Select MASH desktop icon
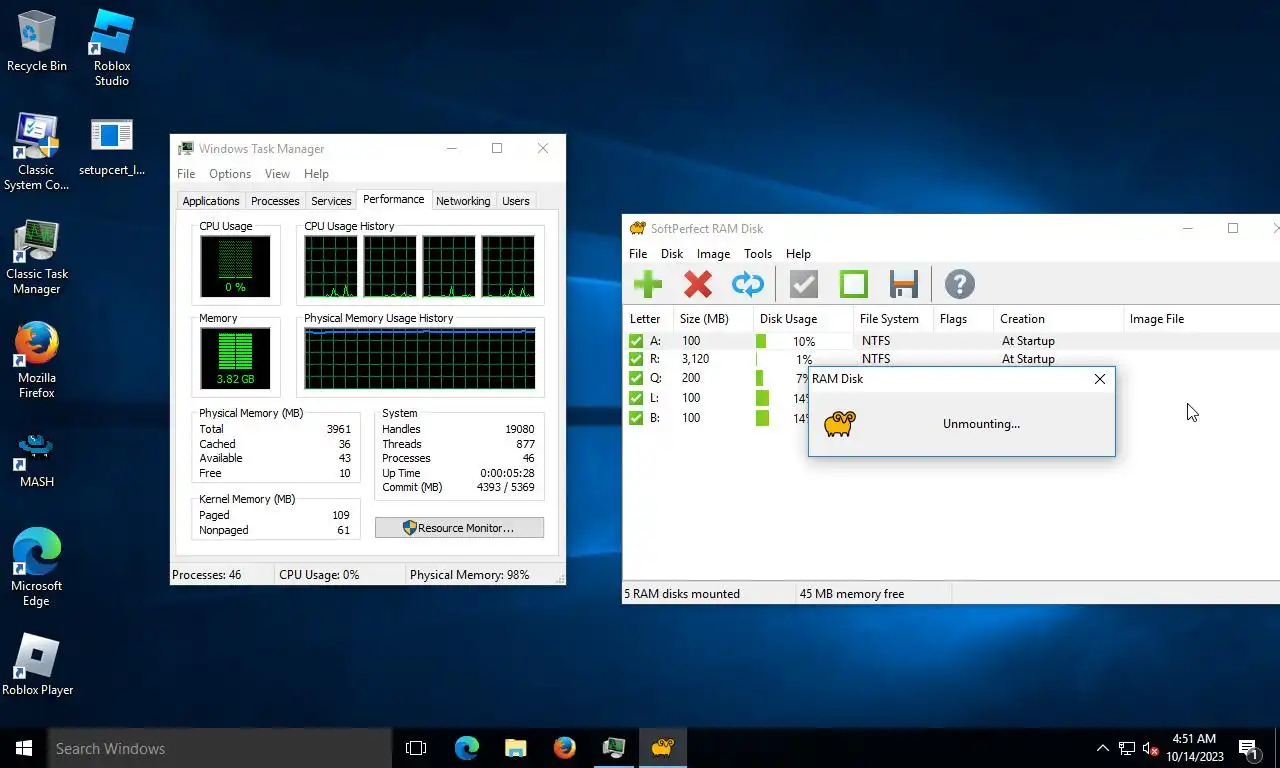Image resolution: width=1280 pixels, height=768 pixels. pyautogui.click(x=37, y=460)
